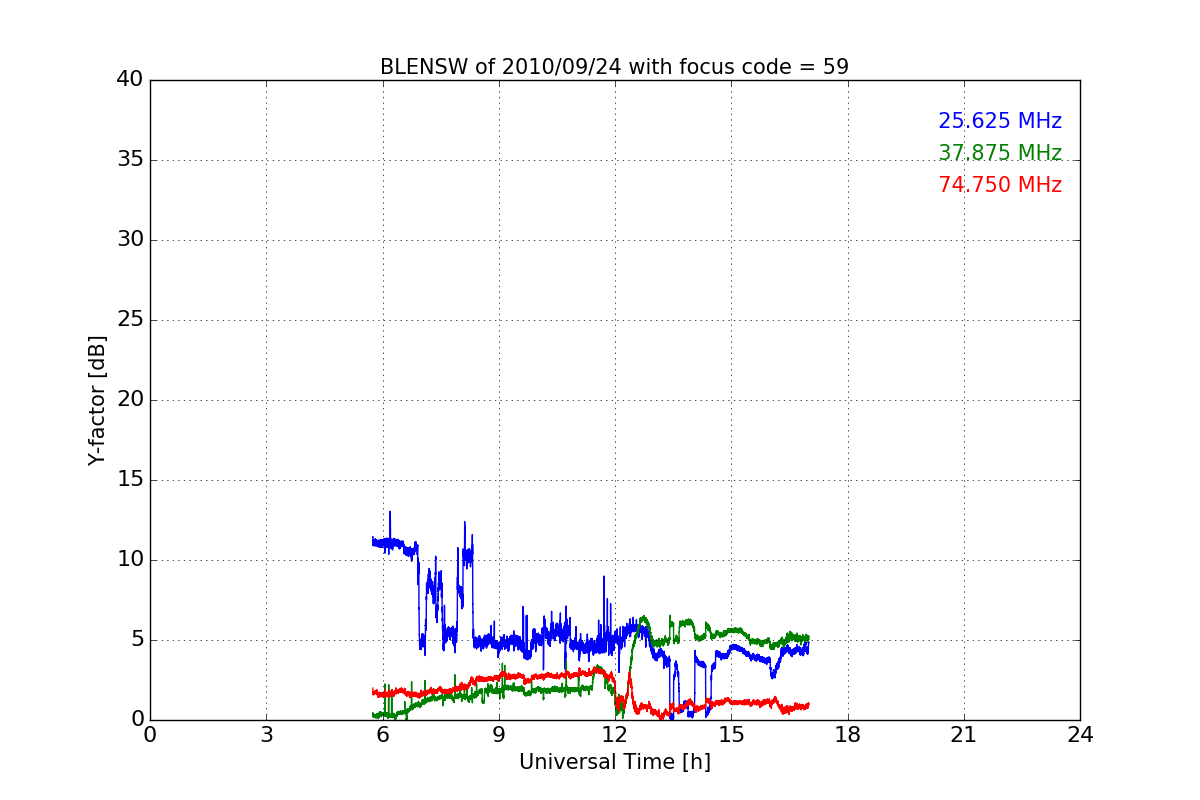The image size is (1200, 800).
Task: Select the red '74.750 MHz' legend label
Action: click(1000, 185)
